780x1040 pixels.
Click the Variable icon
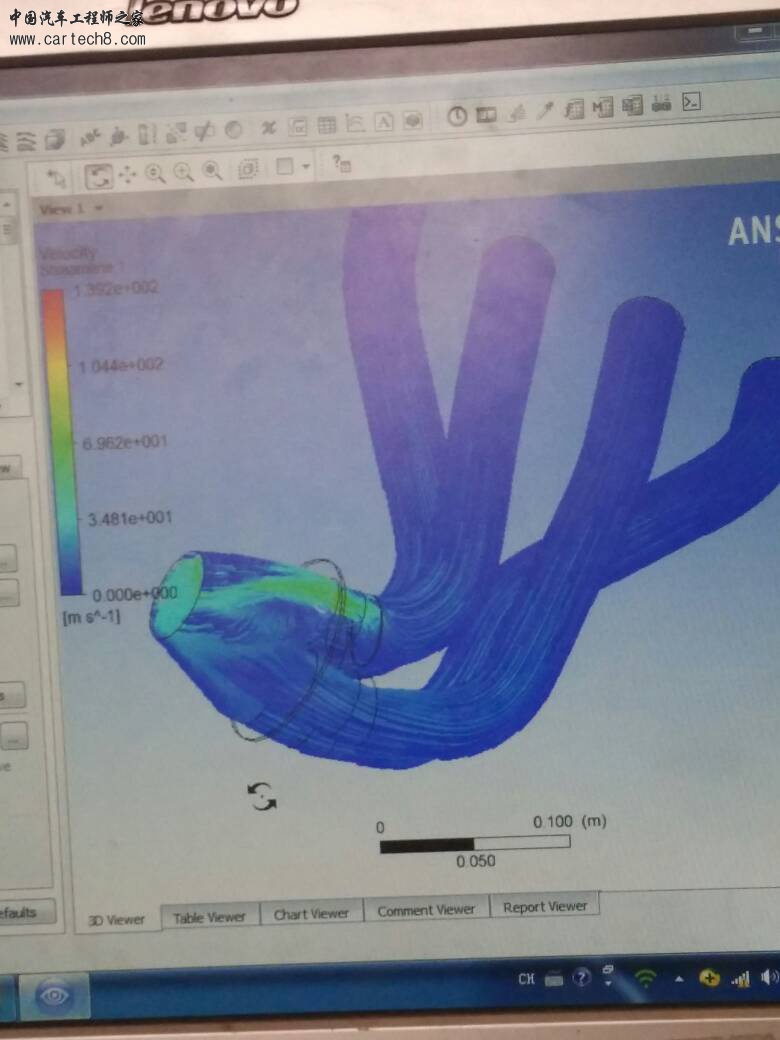269,128
